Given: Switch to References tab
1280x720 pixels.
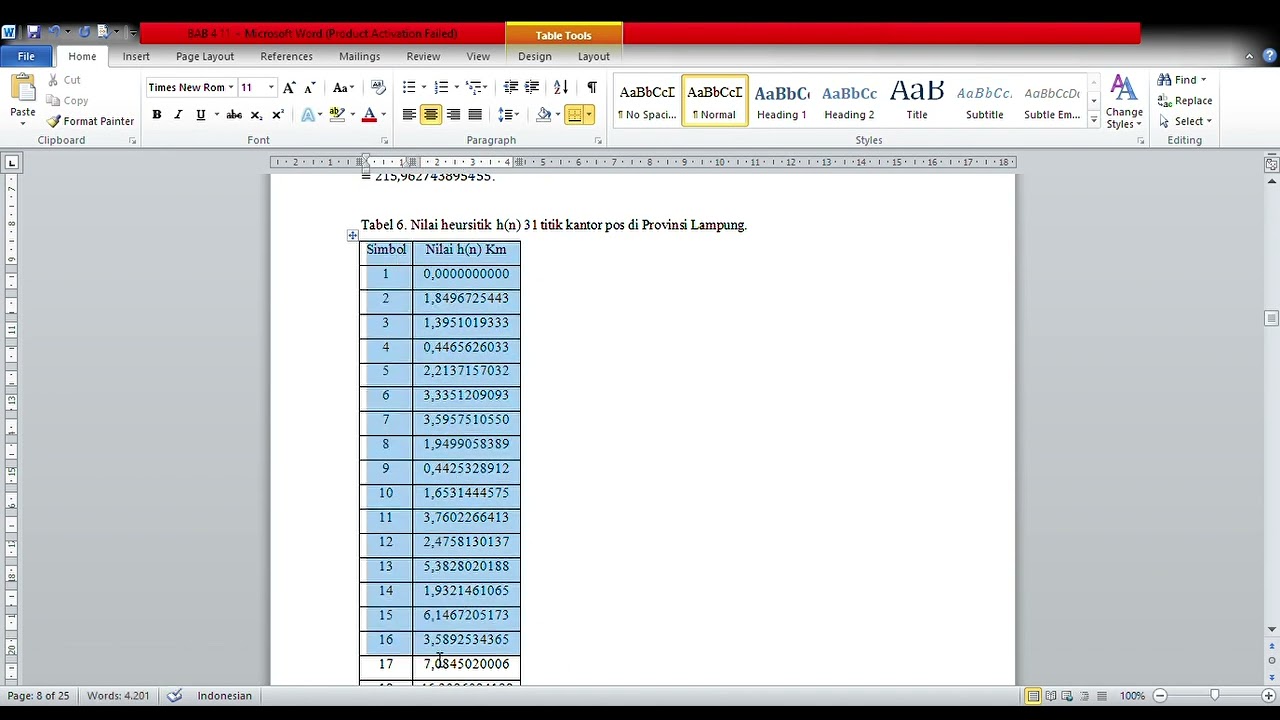Looking at the screenshot, I should coord(287,56).
